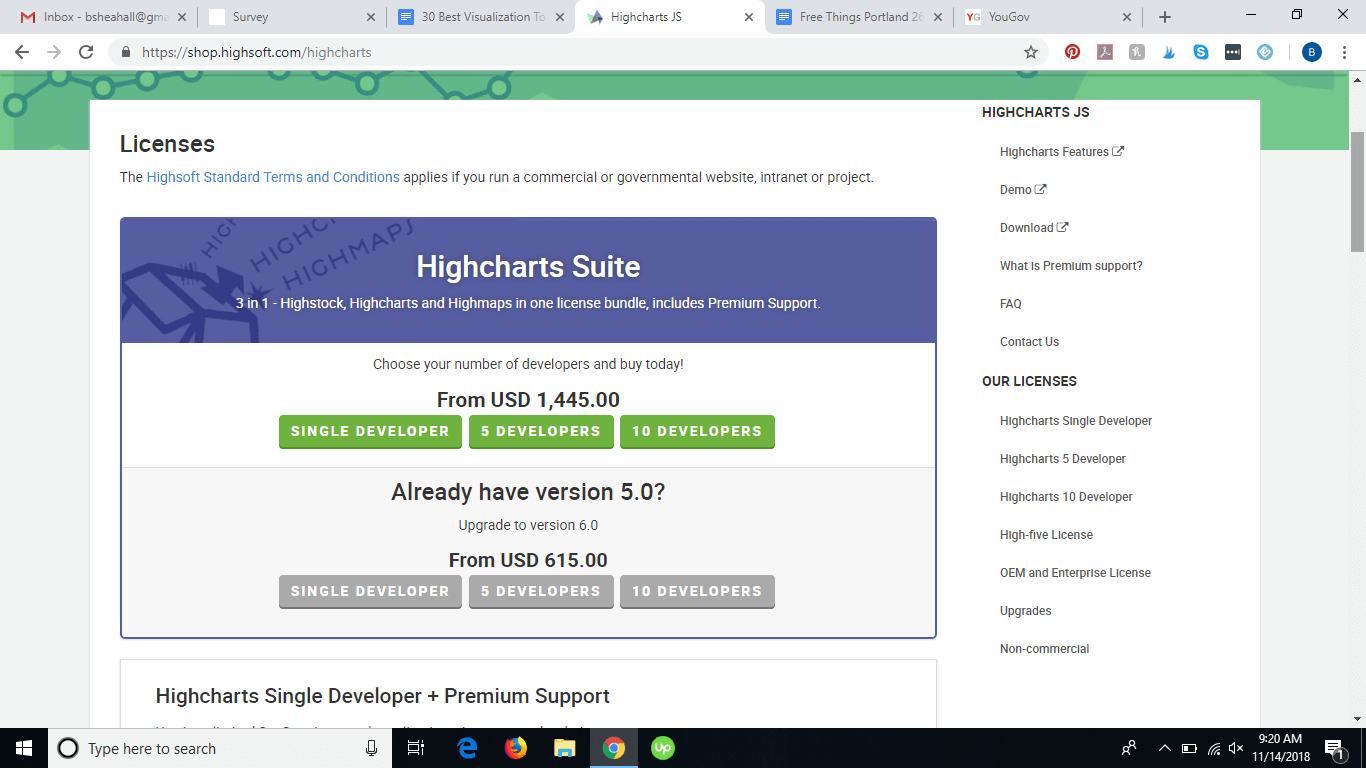This screenshot has height=768, width=1366.
Task: Open the notification center showing one alert
Action: pos(1334,748)
